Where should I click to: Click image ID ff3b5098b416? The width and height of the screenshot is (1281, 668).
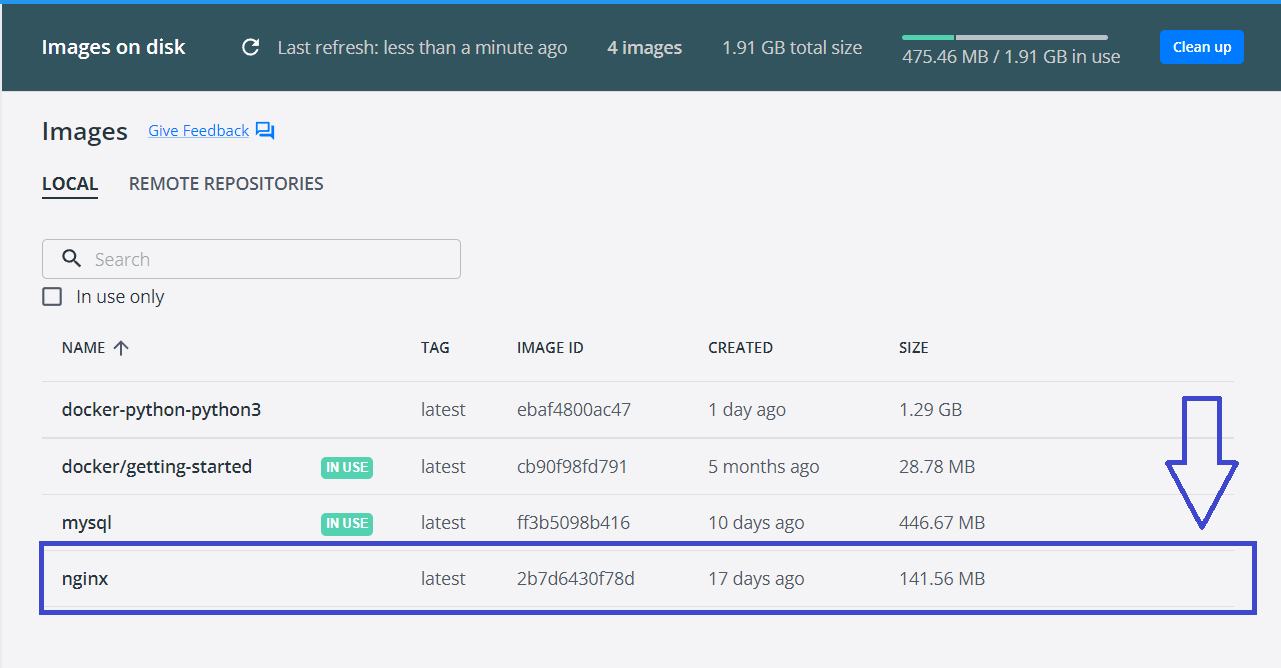click(x=573, y=523)
